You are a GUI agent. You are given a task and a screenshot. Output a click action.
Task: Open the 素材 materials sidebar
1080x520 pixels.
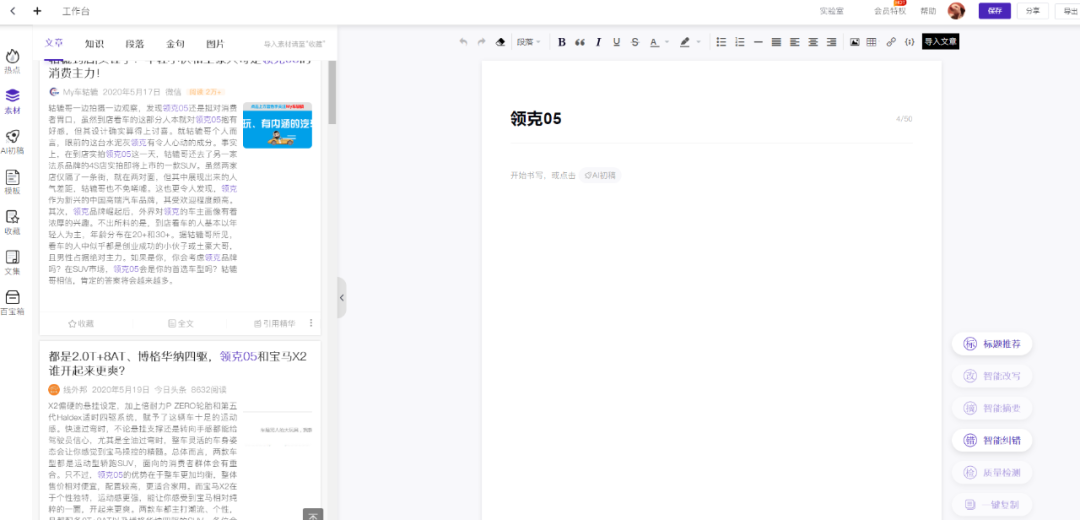click(x=12, y=101)
